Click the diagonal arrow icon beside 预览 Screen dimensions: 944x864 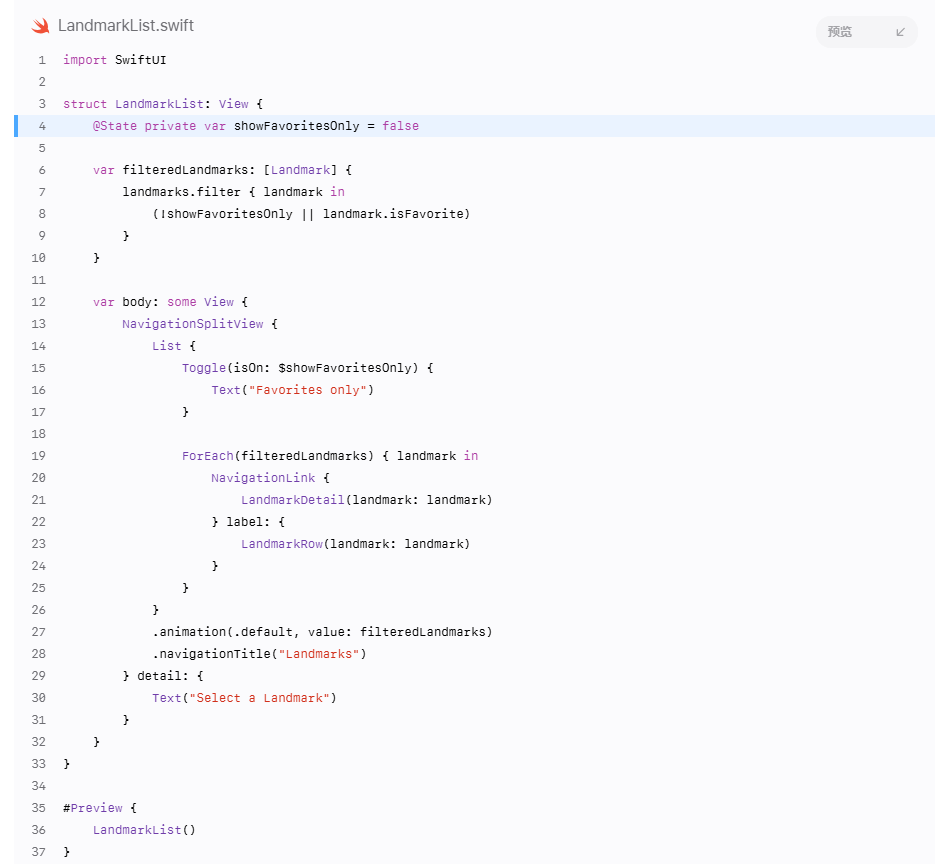tap(900, 32)
